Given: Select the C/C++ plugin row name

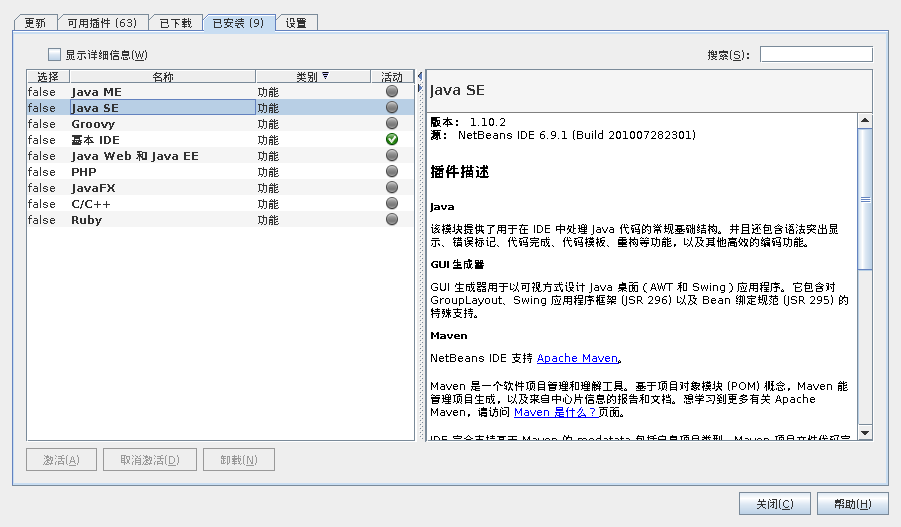Looking at the screenshot, I should click(91, 204).
